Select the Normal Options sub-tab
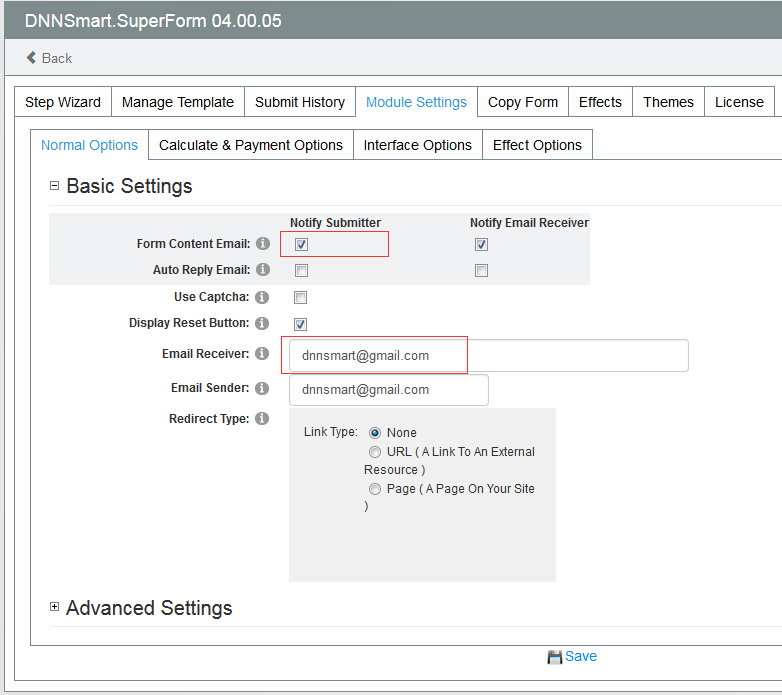The width and height of the screenshot is (782, 695). click(89, 145)
